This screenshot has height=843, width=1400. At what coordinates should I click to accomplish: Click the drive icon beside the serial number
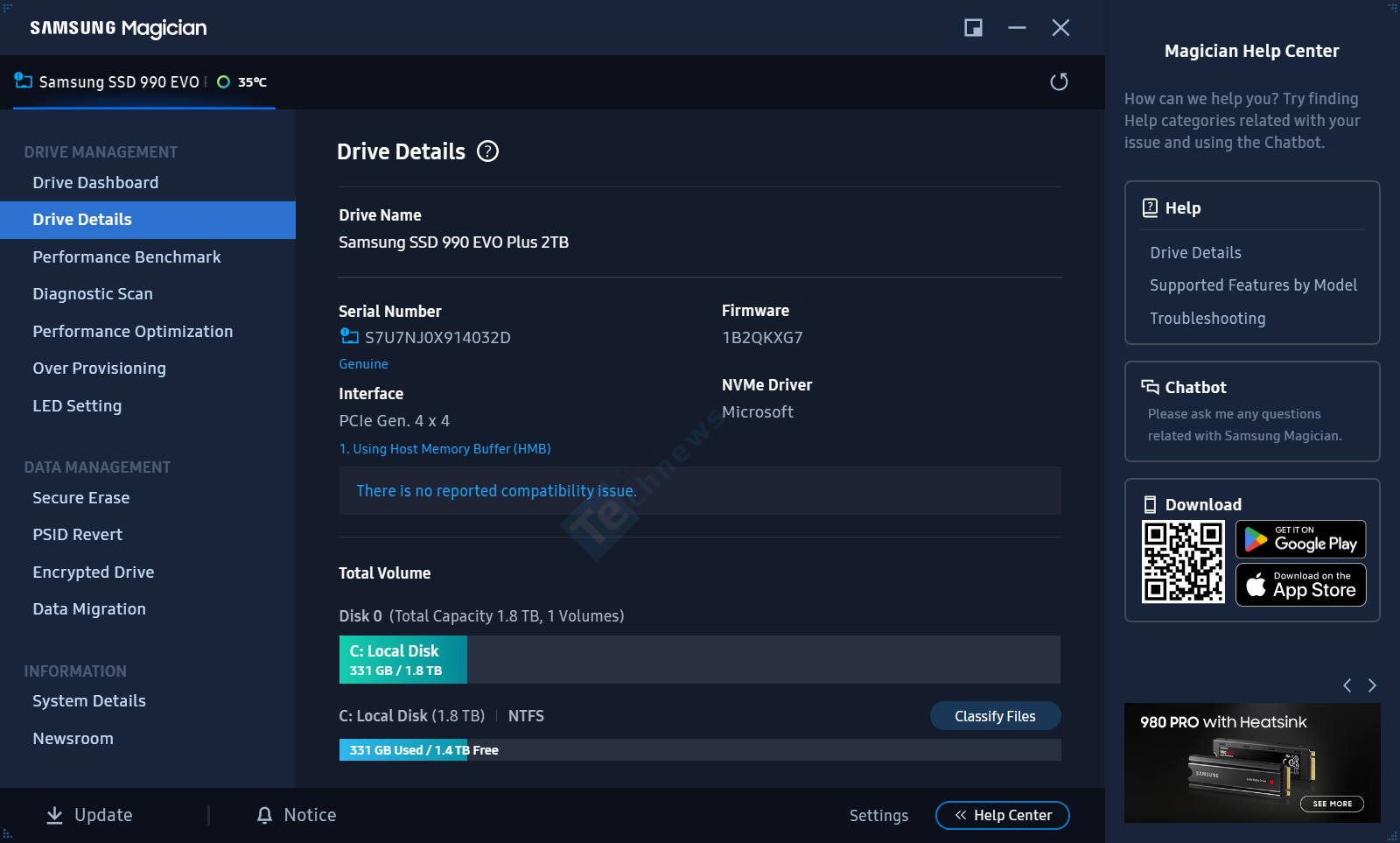point(349,336)
